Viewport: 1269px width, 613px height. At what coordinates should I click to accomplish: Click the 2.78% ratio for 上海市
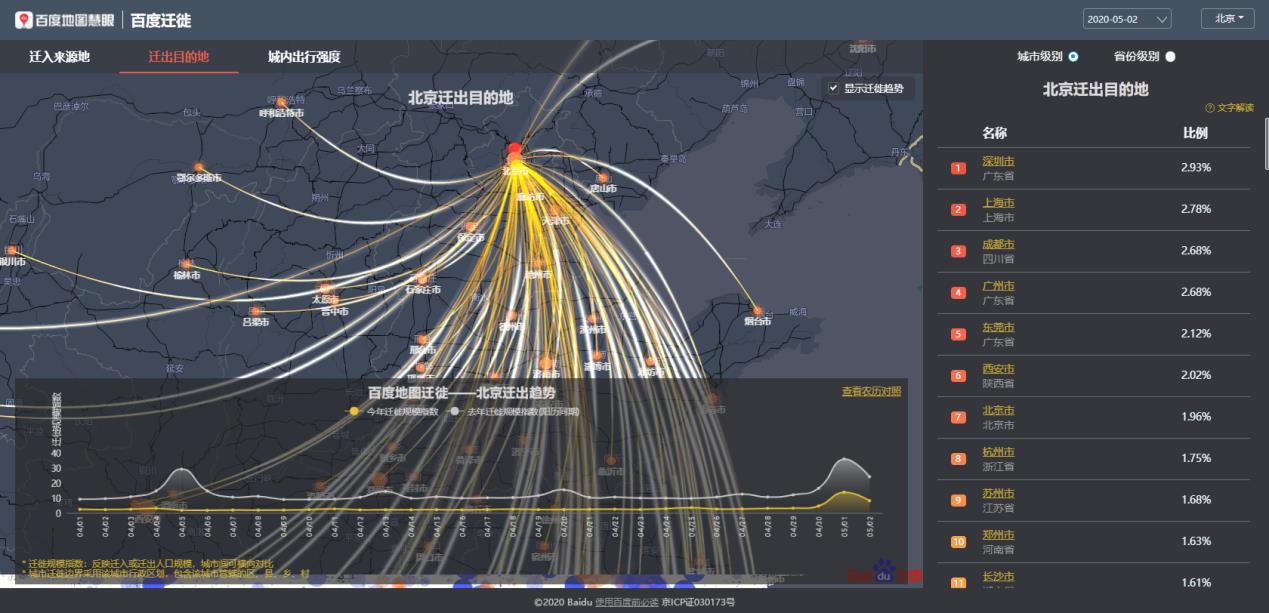pos(1195,209)
